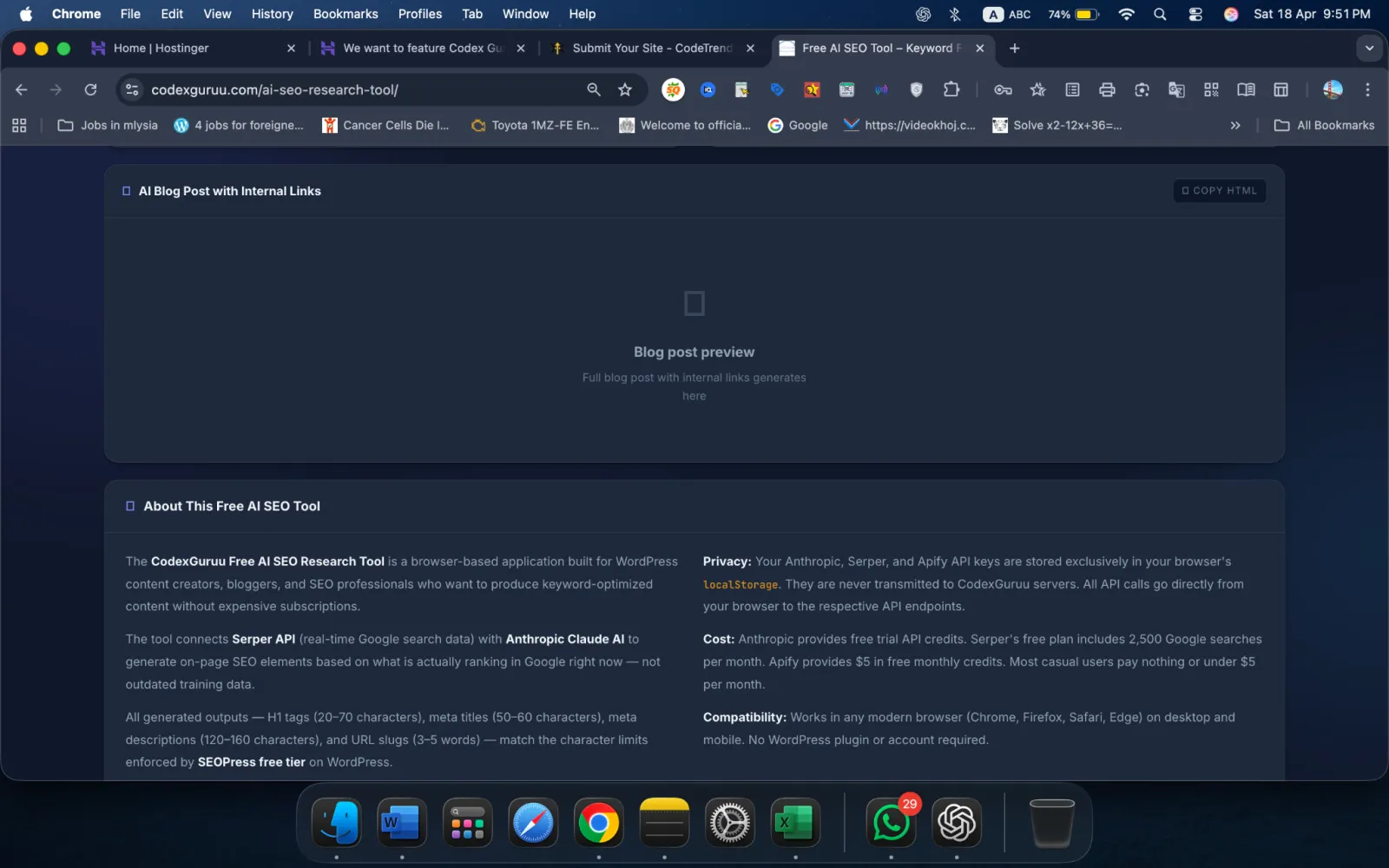The height and width of the screenshot is (868, 1389).
Task: Click the zoom magnifier in the address bar
Action: 594,89
